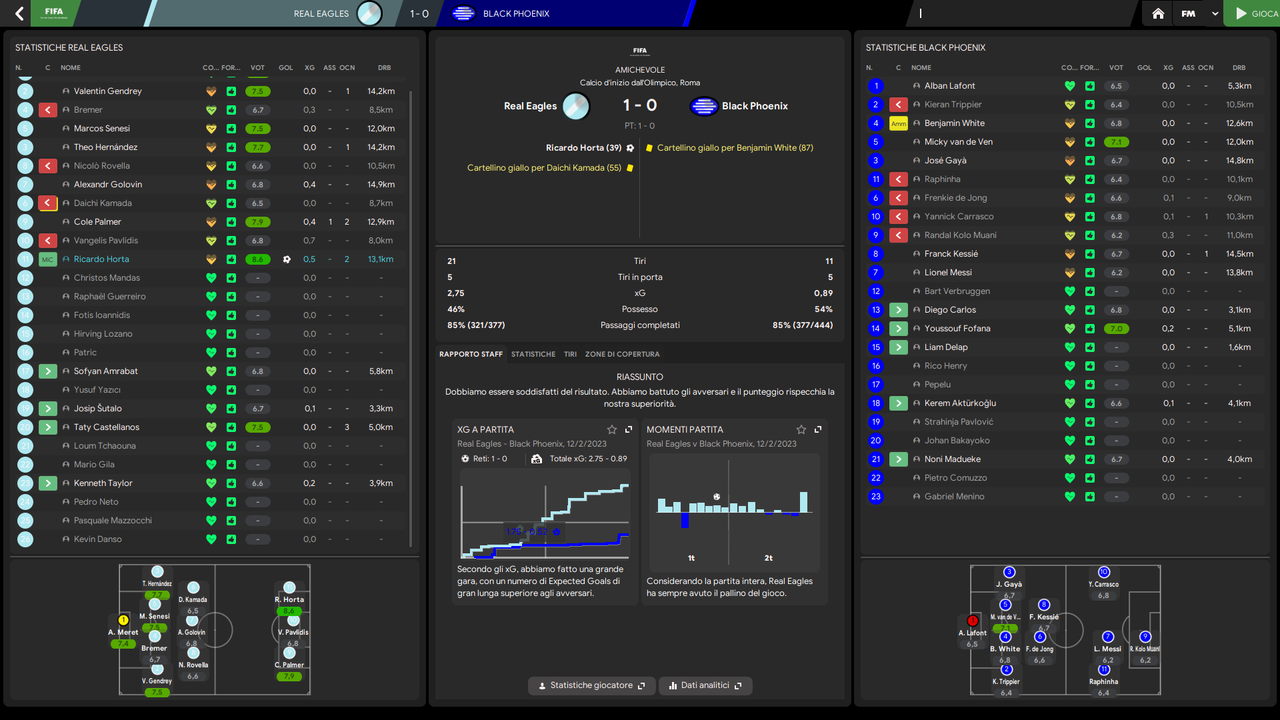The image size is (1280, 720).
Task: Click the green sub-on icon beside Diego Carlos
Action: point(898,310)
